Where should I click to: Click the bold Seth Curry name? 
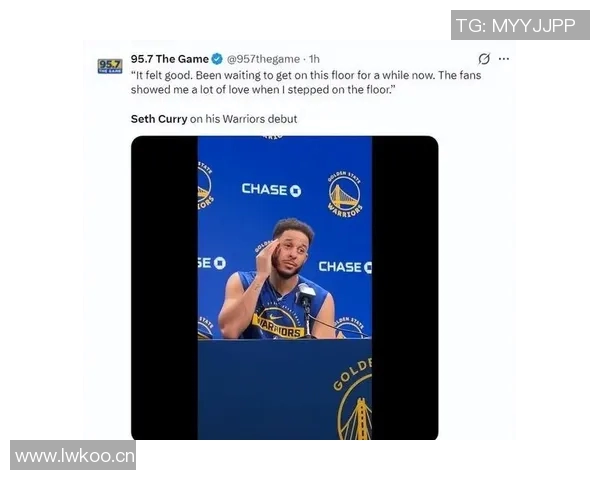coord(159,119)
